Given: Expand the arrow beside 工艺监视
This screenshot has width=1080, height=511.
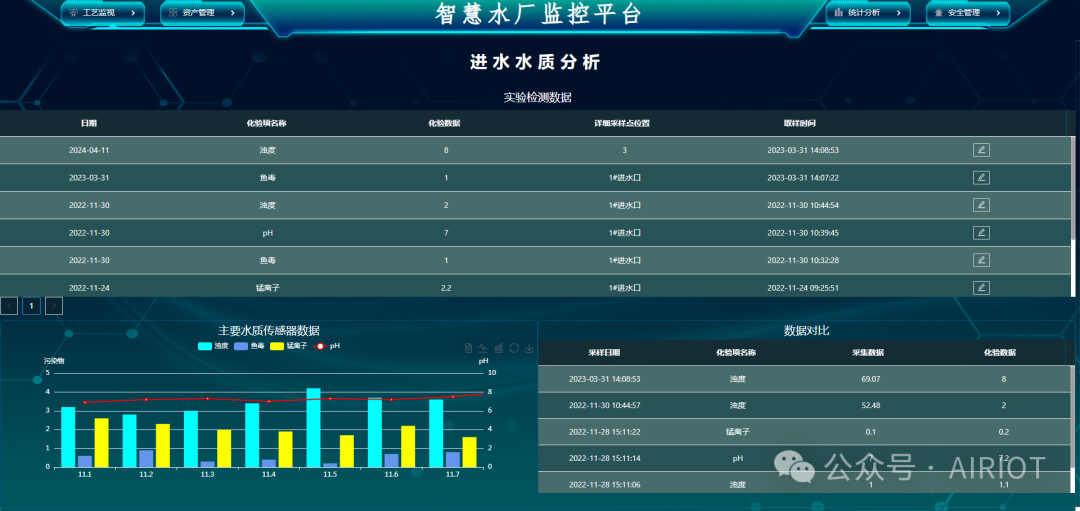Looking at the screenshot, I should coord(133,12).
